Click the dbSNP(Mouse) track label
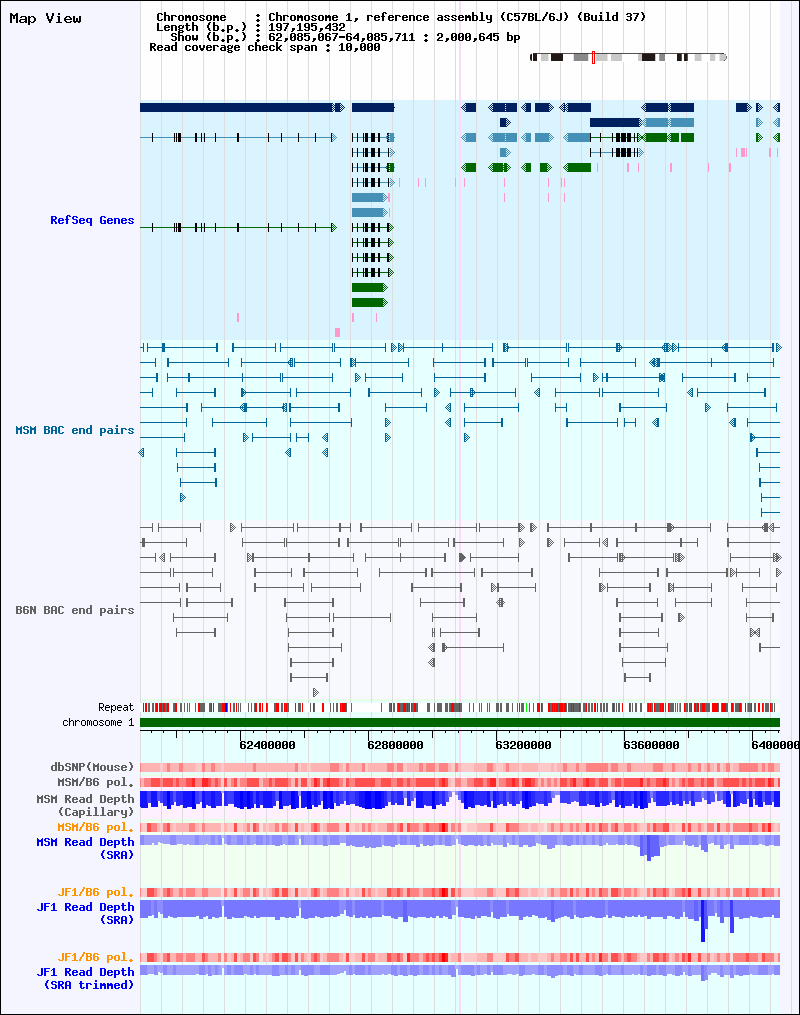Screen dimensions: 800x1015 click(x=92, y=766)
